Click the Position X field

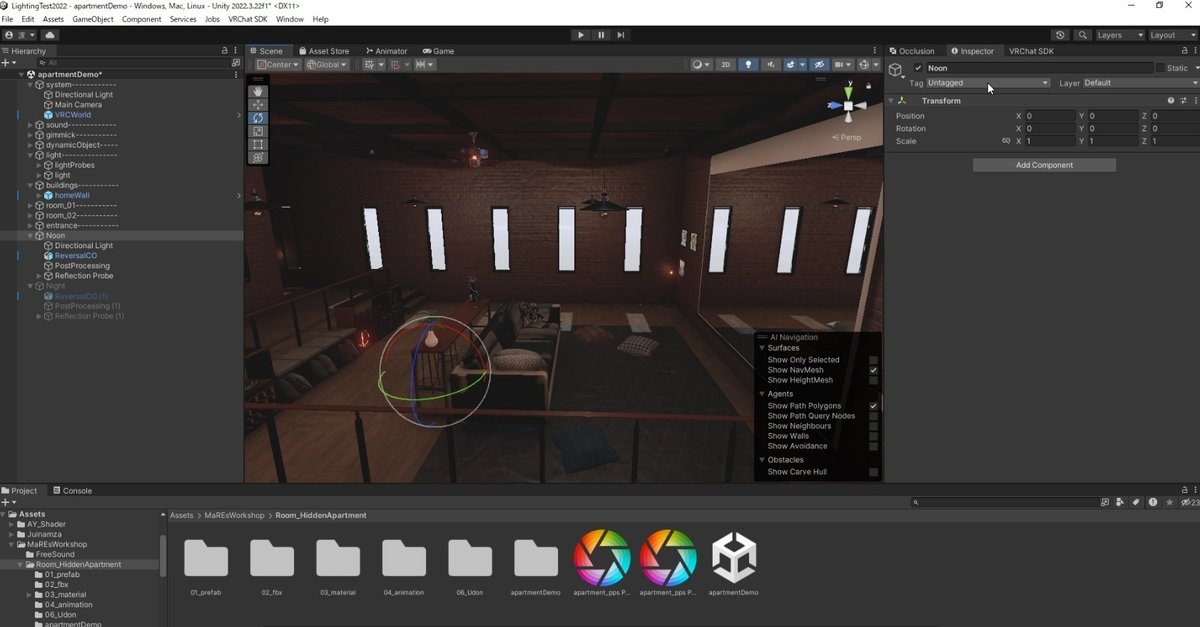pos(1050,116)
